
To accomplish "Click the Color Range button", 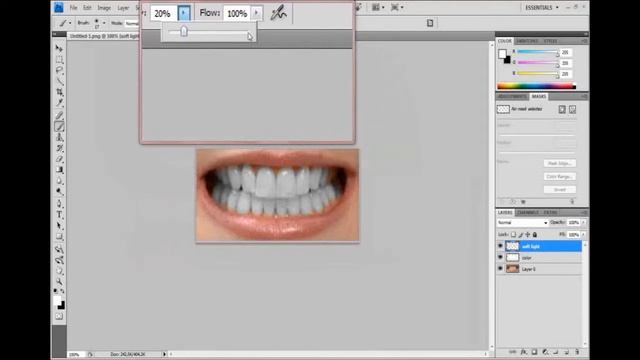I will point(560,177).
